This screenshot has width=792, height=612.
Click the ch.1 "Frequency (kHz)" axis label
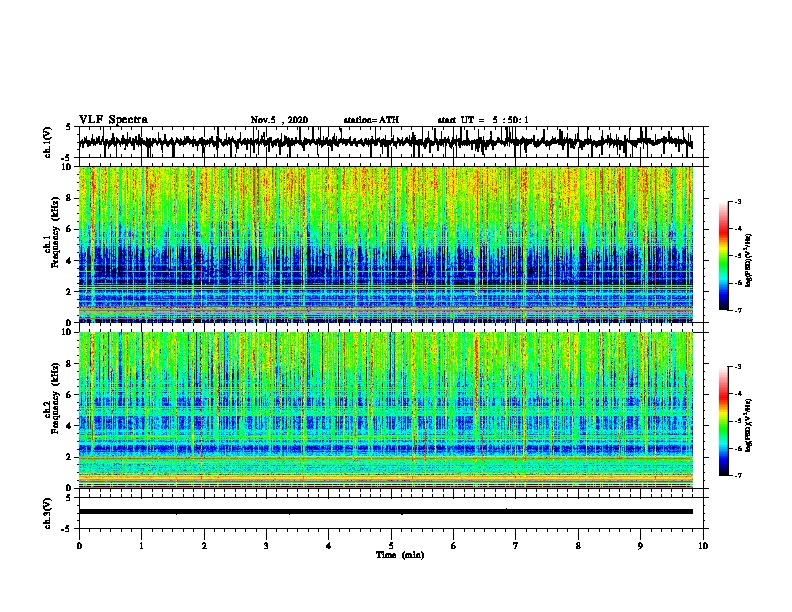[55, 233]
